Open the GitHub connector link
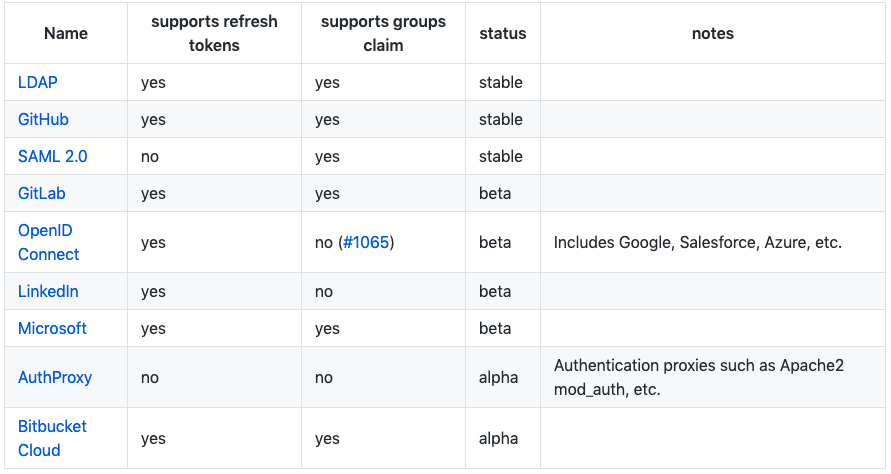 pos(43,119)
